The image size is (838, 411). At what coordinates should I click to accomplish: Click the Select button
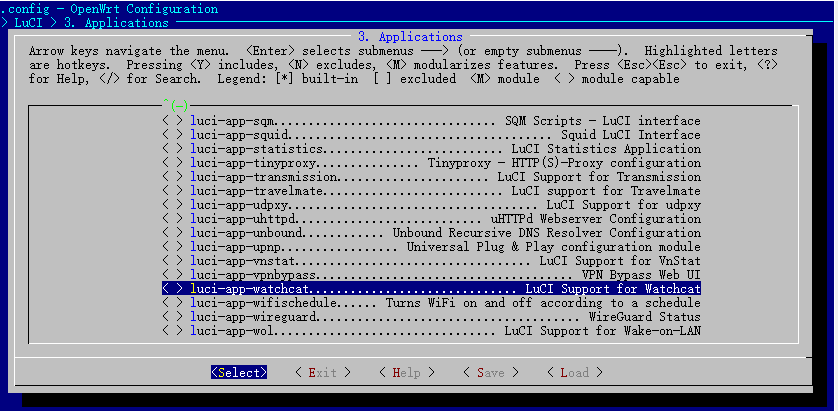coord(239,373)
